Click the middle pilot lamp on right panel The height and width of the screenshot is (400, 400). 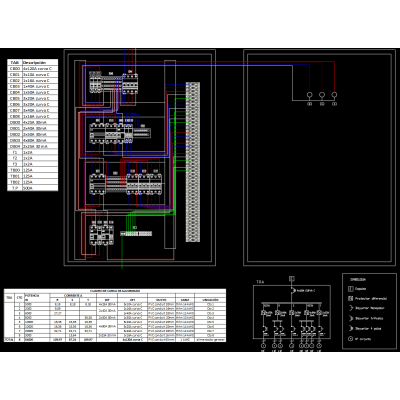322,95
